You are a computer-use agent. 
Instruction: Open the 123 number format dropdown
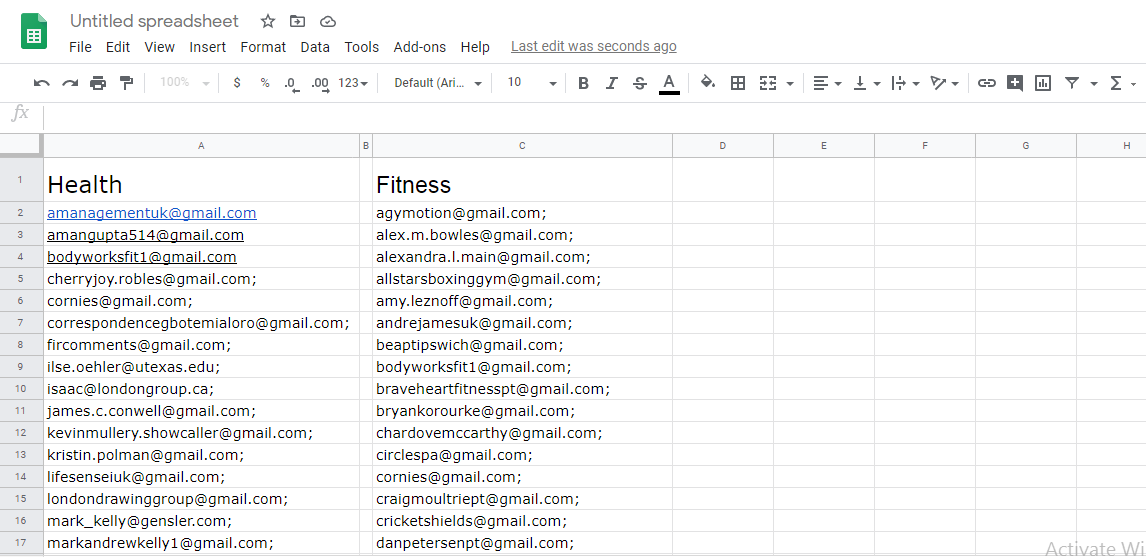point(352,83)
